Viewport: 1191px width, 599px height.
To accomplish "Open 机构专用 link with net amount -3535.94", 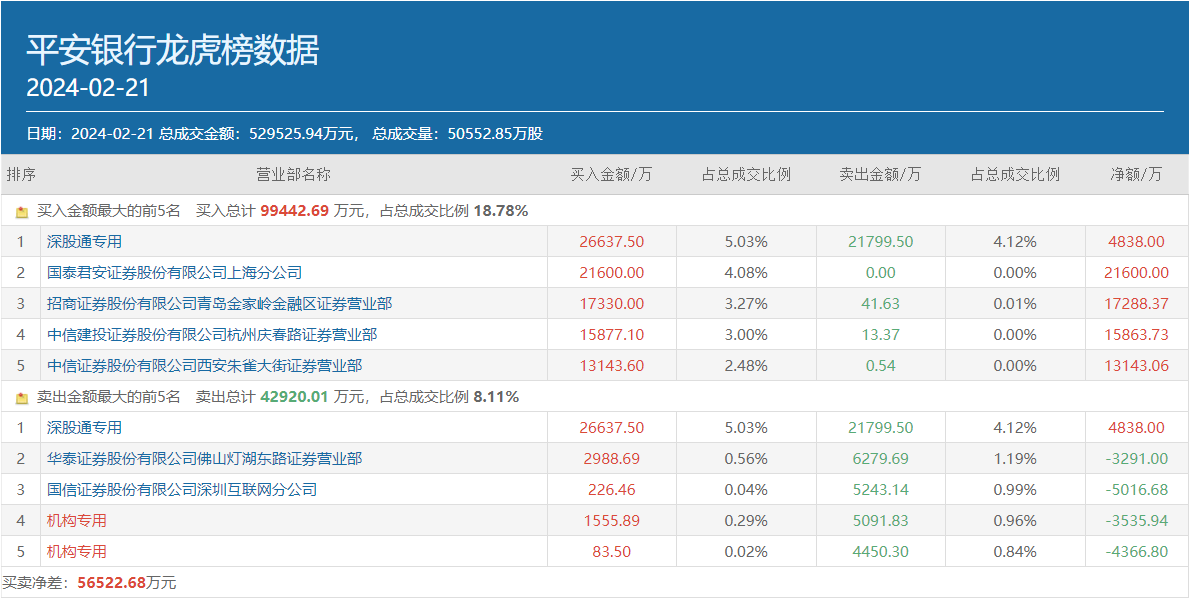I will tap(76, 521).
